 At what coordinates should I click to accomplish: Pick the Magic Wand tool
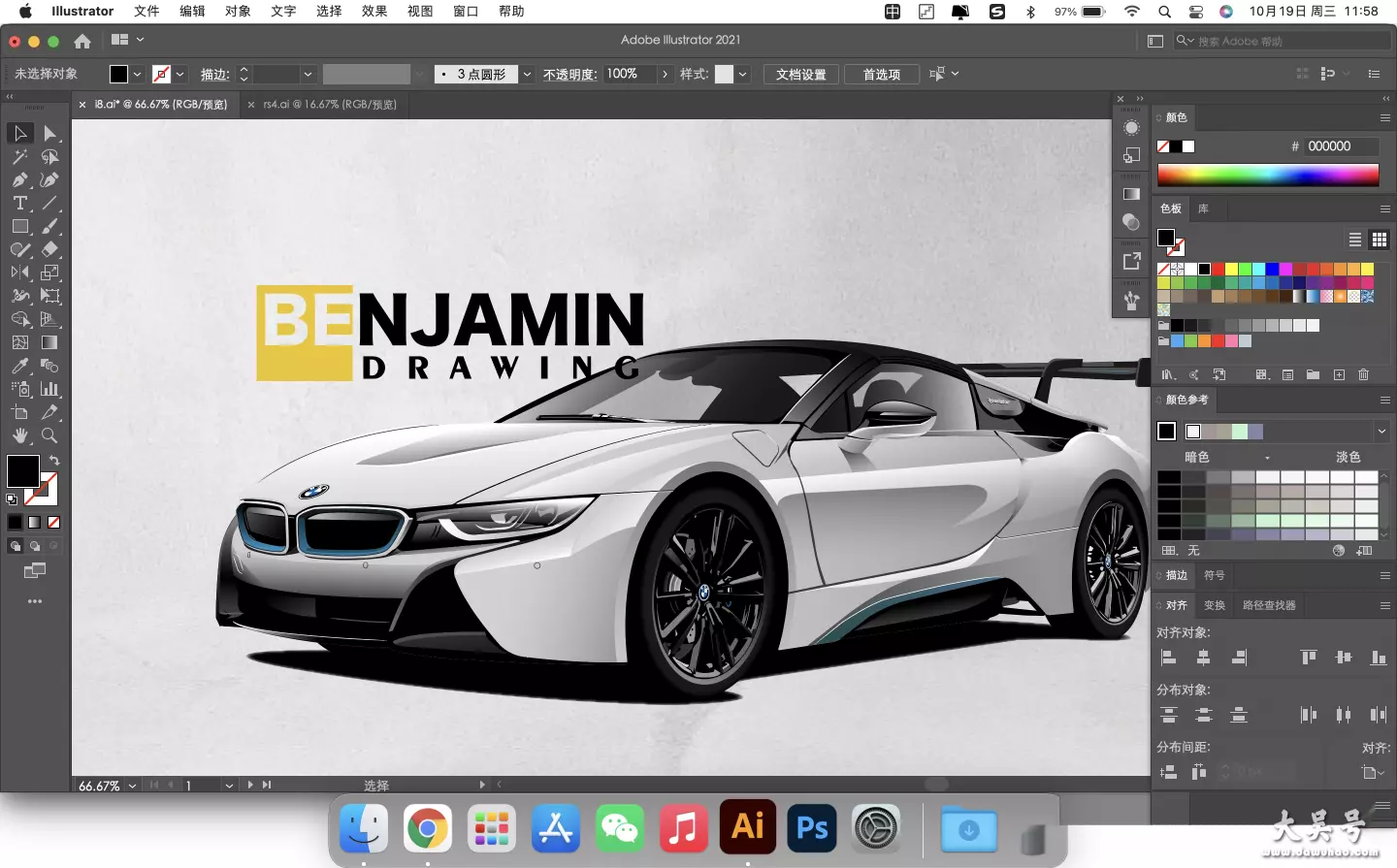click(20, 156)
